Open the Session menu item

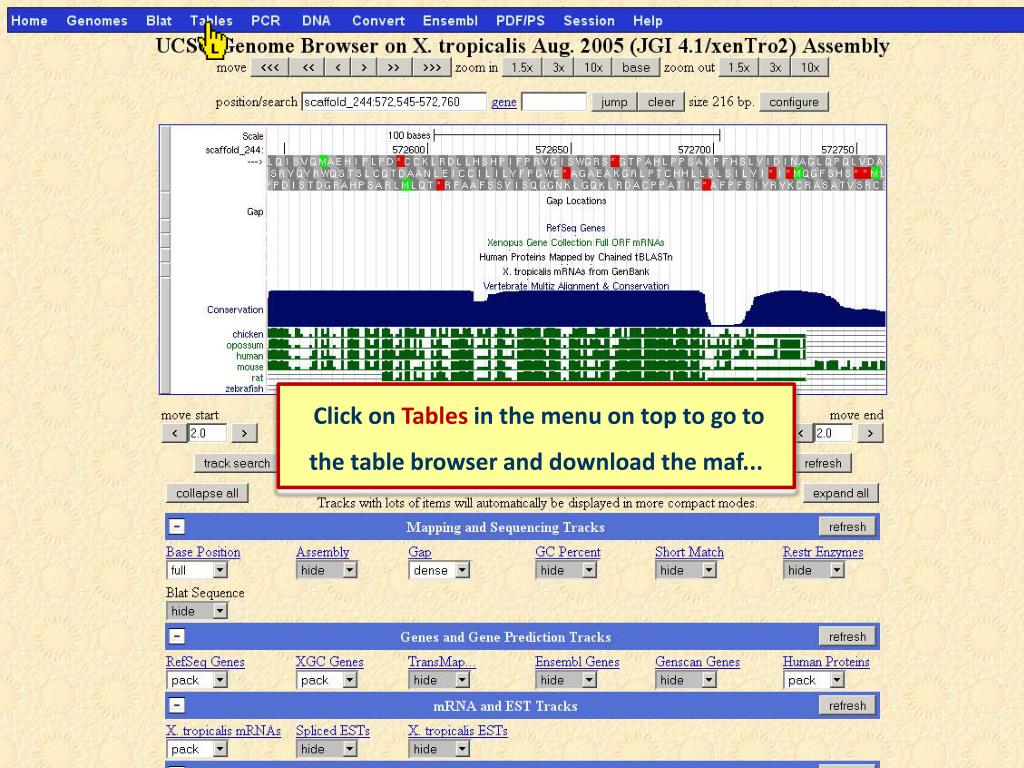coord(589,21)
